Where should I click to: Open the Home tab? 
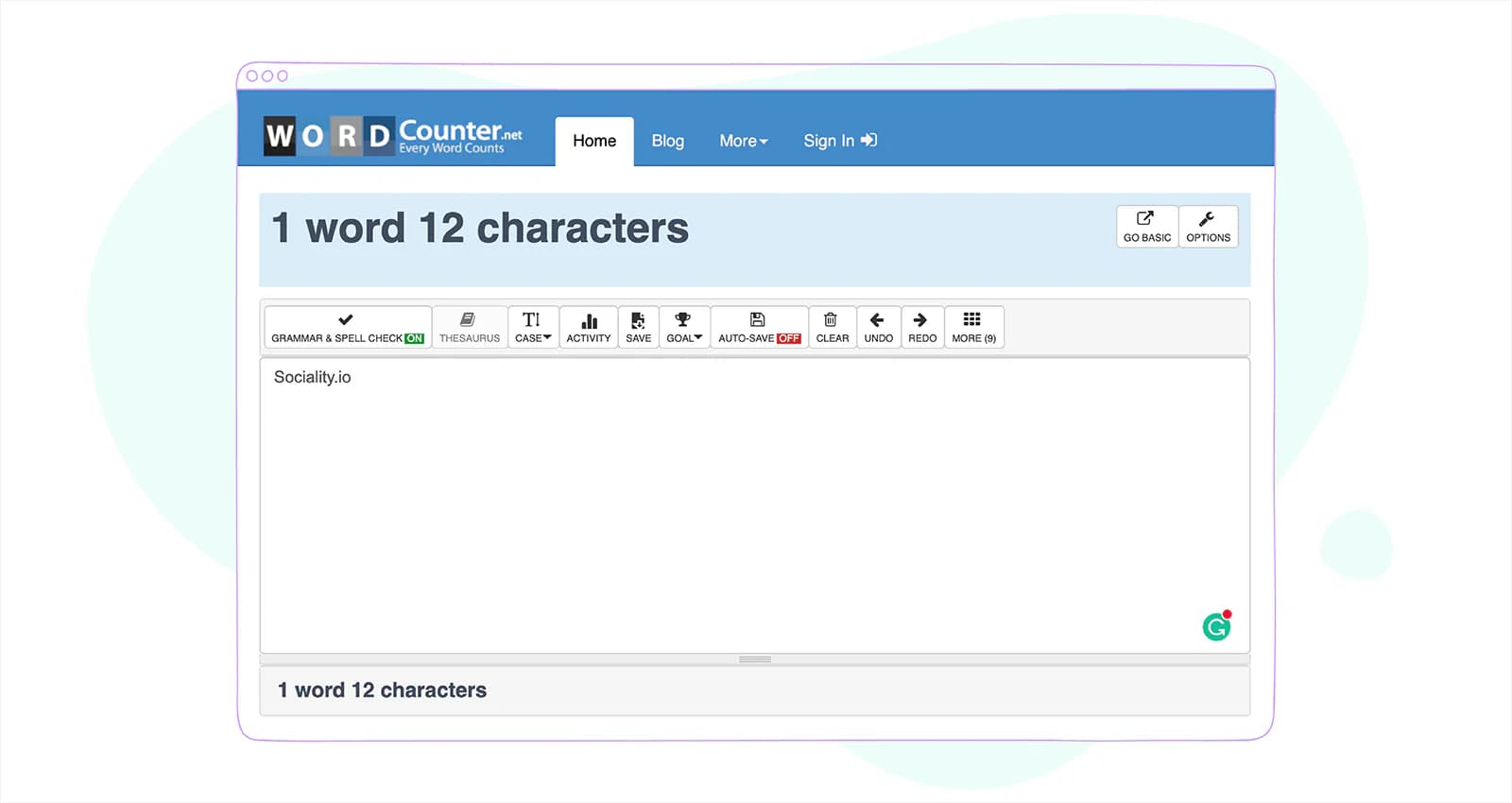click(x=594, y=141)
